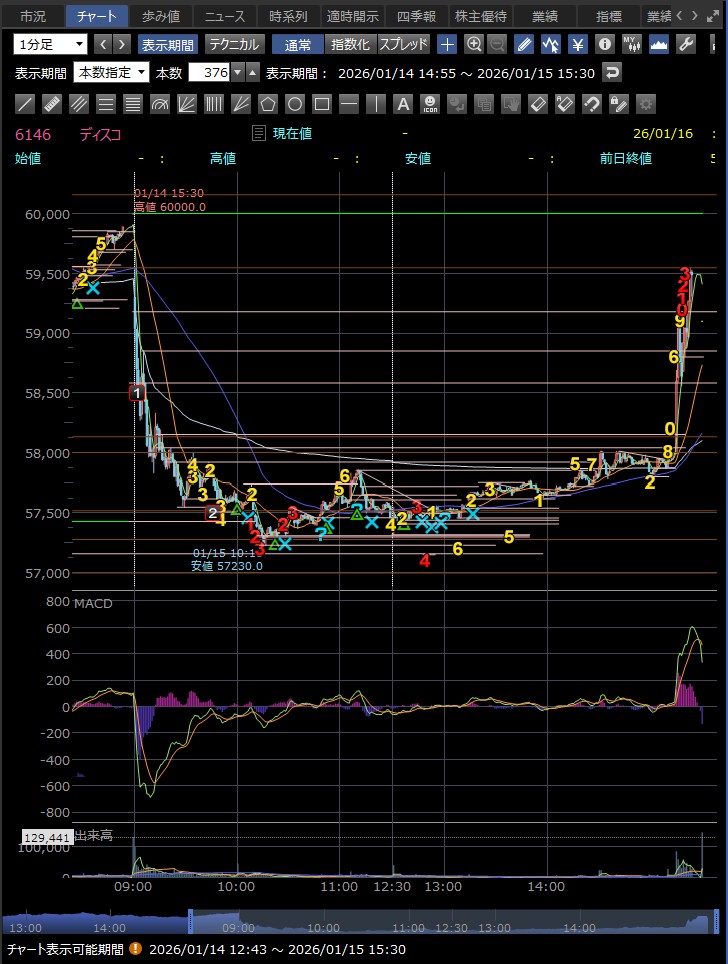Open the 四季報 tab
This screenshot has width=728, height=964.
(415, 16)
